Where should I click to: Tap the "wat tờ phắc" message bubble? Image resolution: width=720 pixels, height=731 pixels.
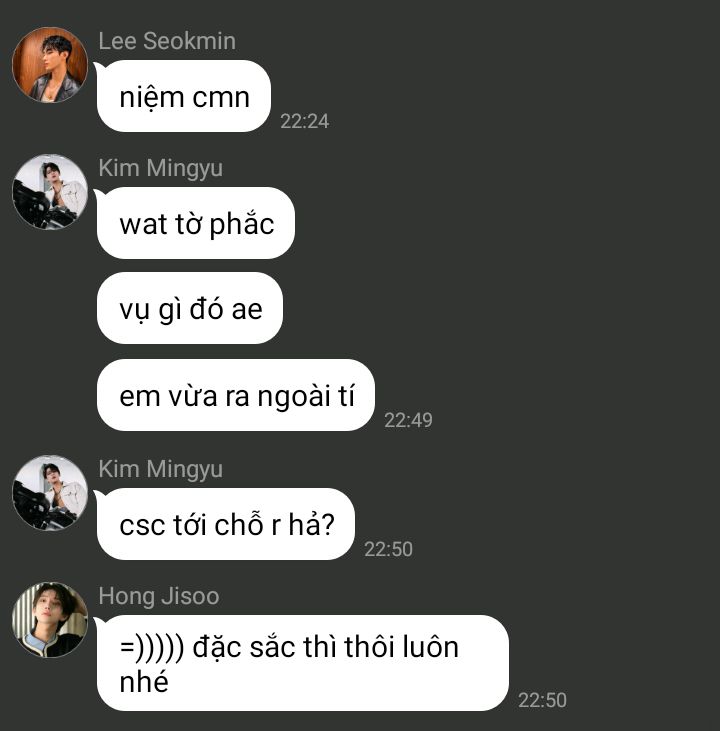196,223
